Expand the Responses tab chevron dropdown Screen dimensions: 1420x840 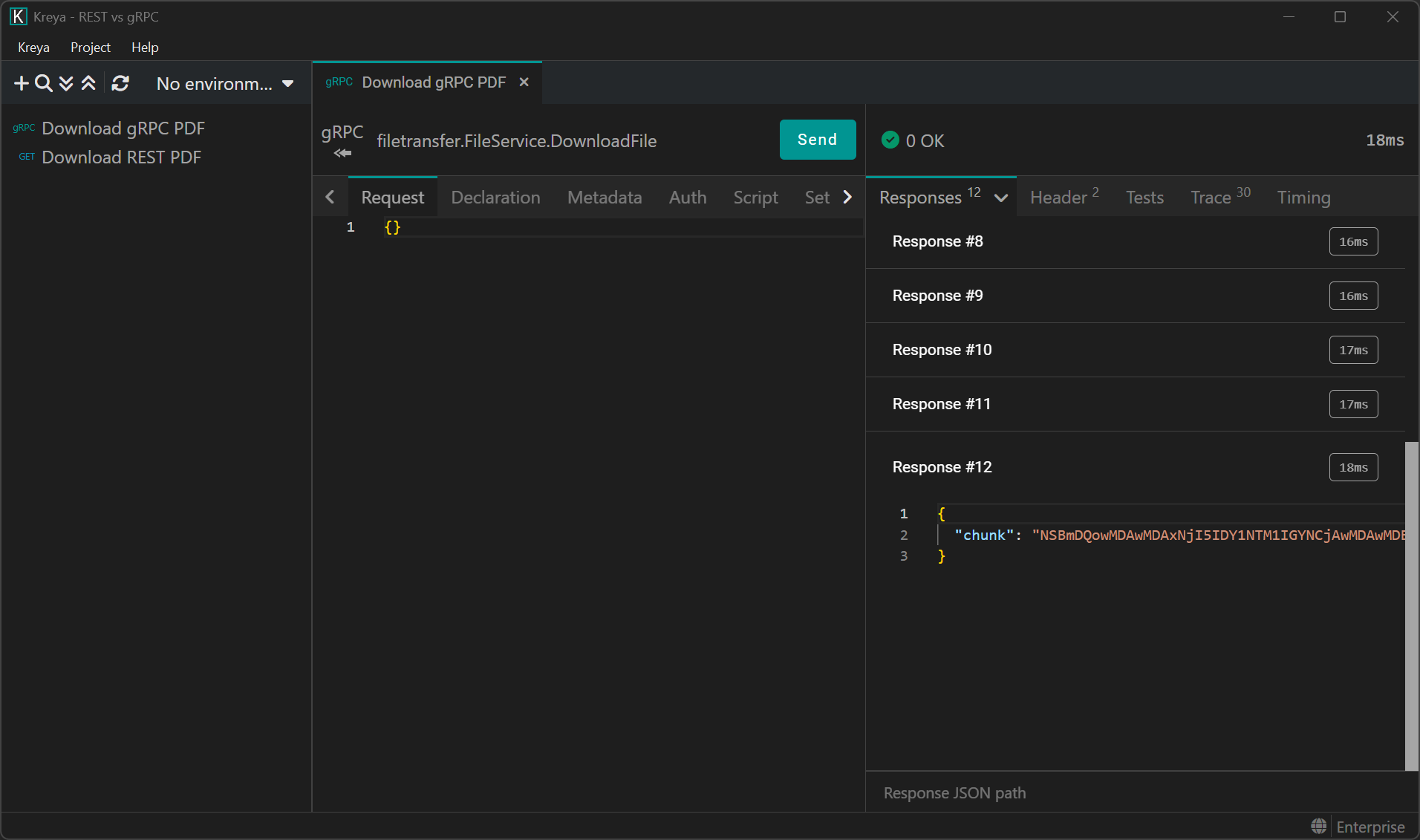coord(1001,198)
